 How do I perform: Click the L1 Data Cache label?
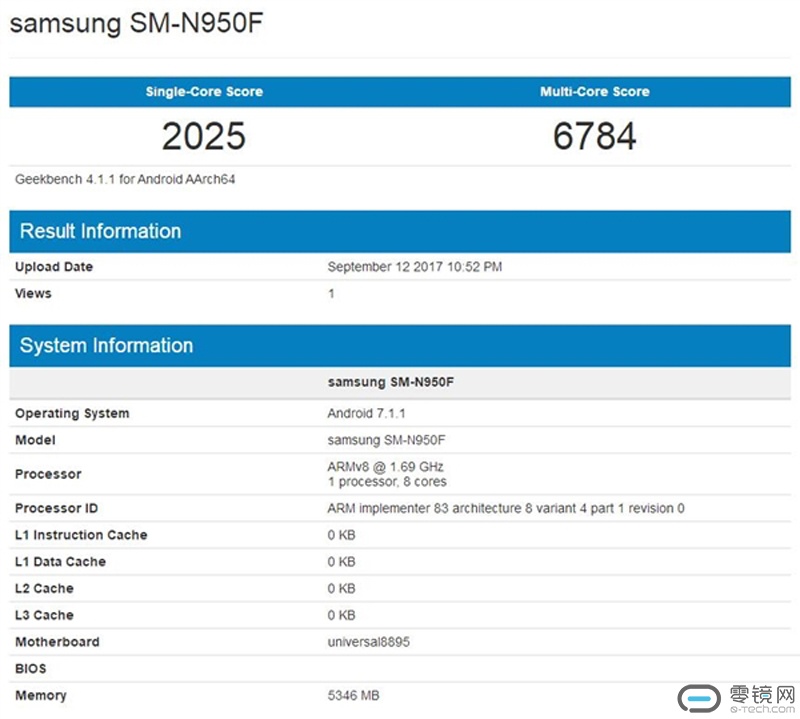[60, 561]
